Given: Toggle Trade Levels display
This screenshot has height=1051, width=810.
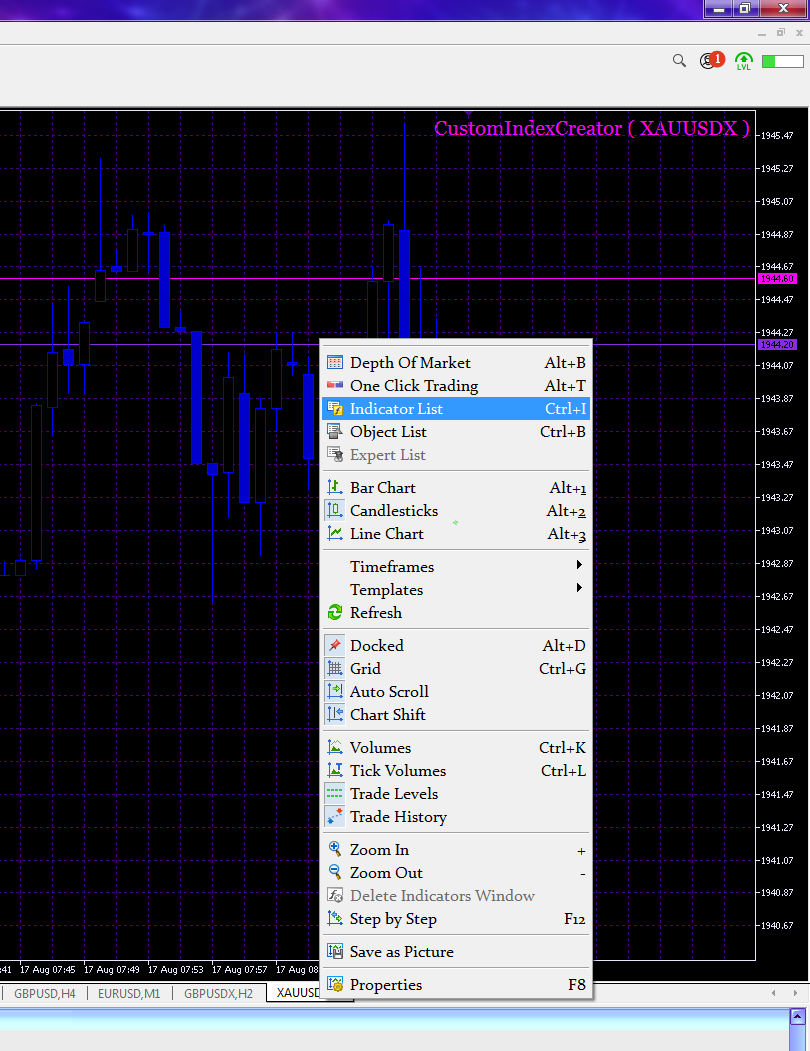Looking at the screenshot, I should pos(456,794).
